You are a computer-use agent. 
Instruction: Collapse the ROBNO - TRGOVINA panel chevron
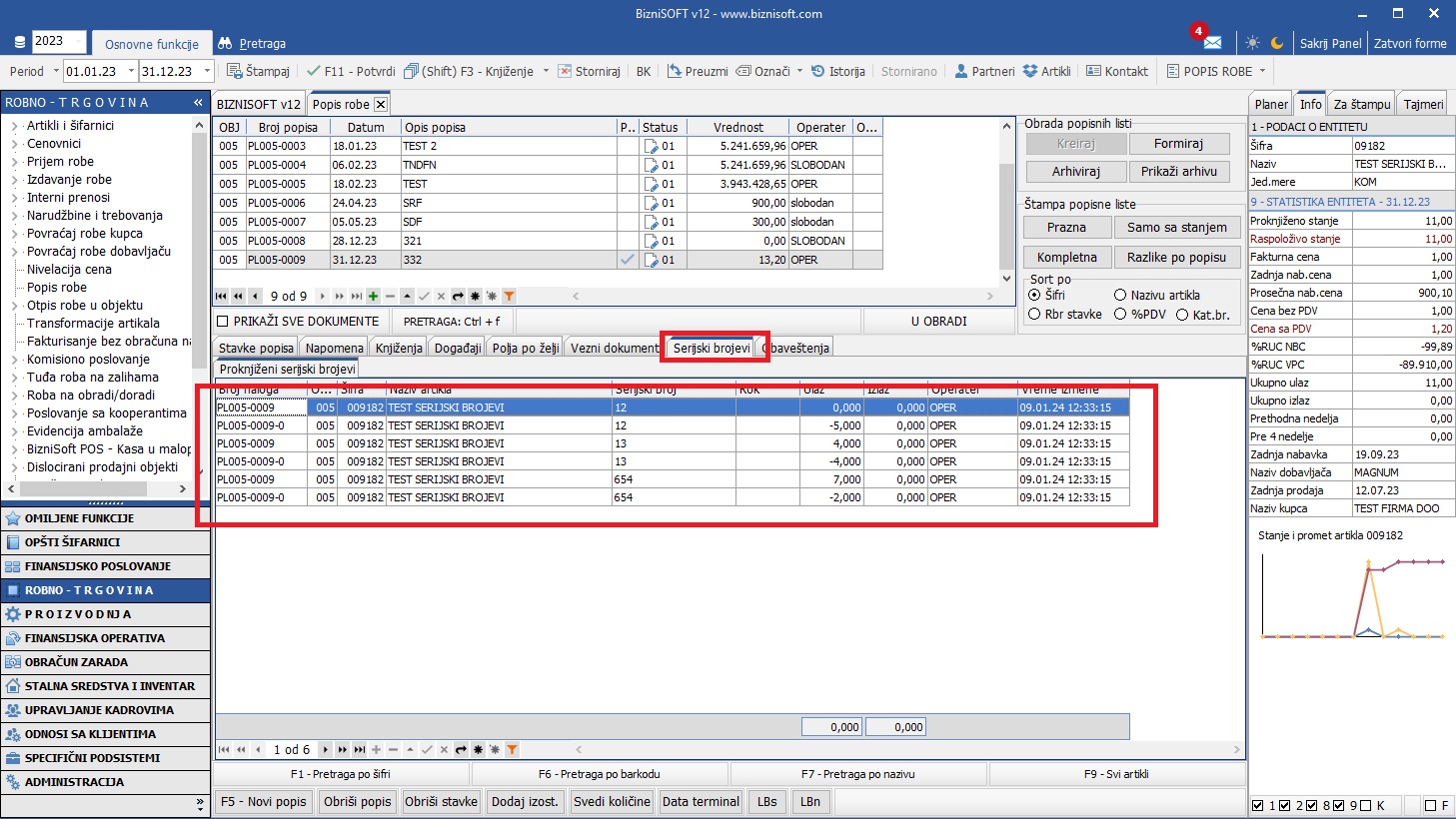[x=198, y=103]
